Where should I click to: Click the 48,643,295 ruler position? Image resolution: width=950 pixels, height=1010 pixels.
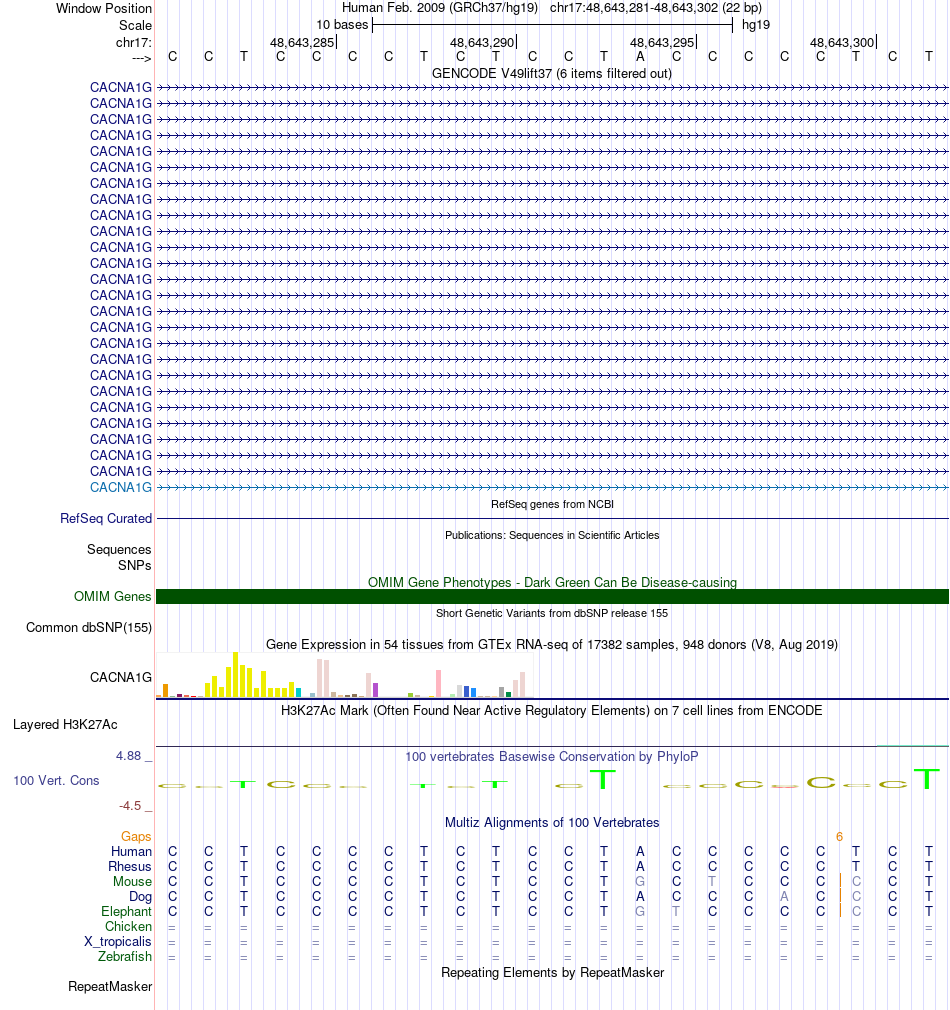click(662, 43)
